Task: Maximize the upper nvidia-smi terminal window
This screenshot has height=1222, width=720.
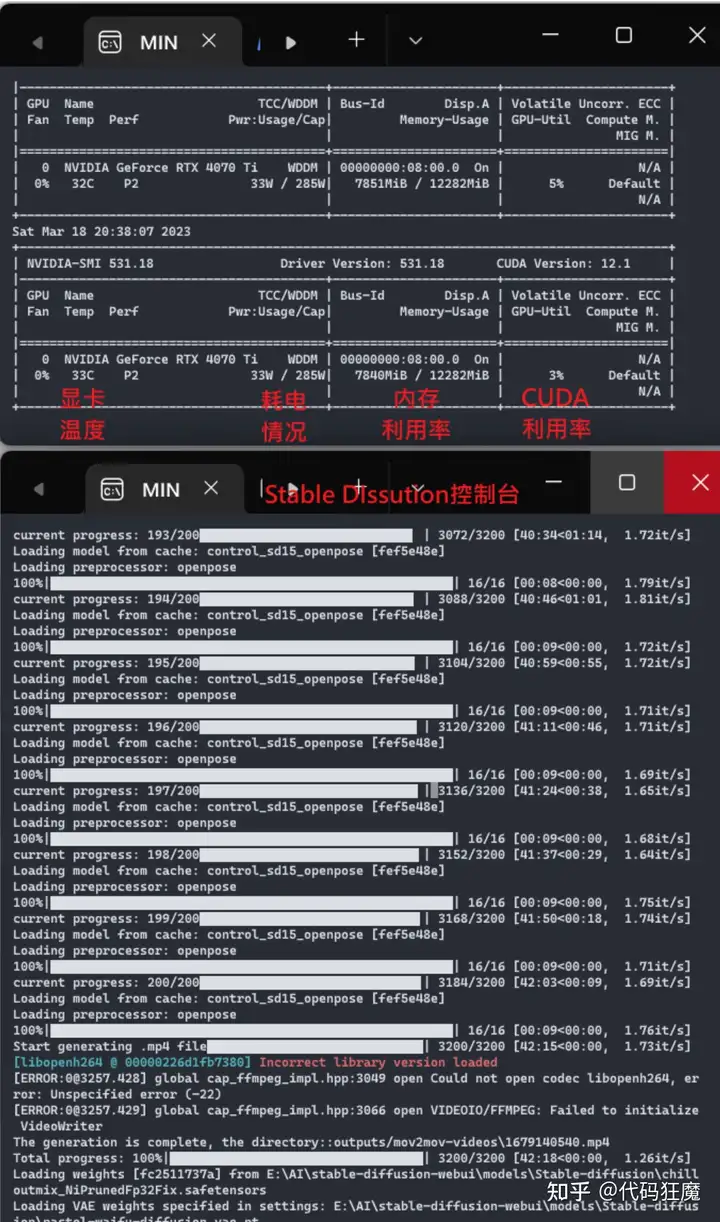Action: coord(624,35)
